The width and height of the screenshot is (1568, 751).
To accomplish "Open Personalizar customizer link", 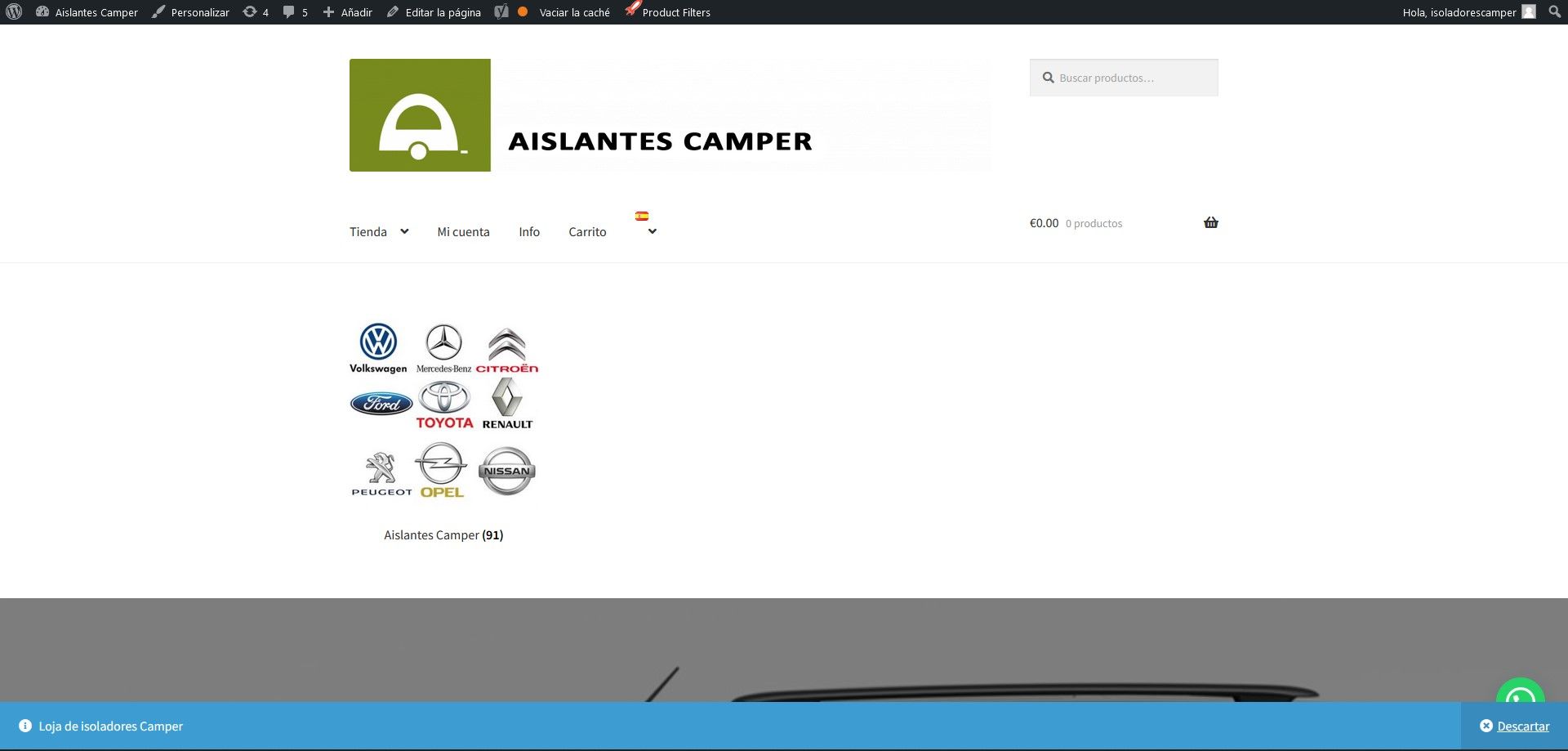I will [190, 12].
